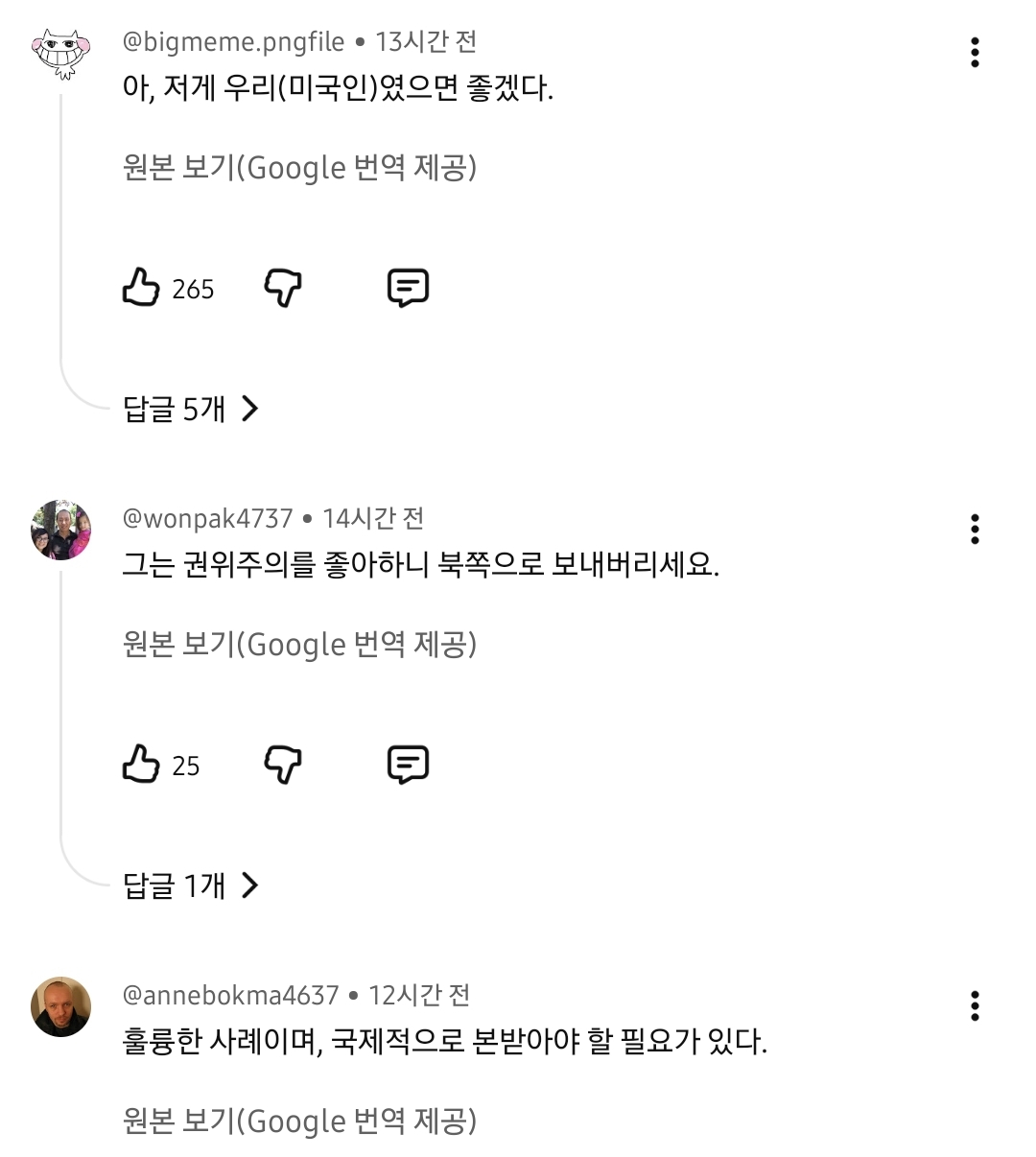Open options menu for @wonpak4737 comment
This screenshot has height=1157, width=1036.
[x=975, y=529]
